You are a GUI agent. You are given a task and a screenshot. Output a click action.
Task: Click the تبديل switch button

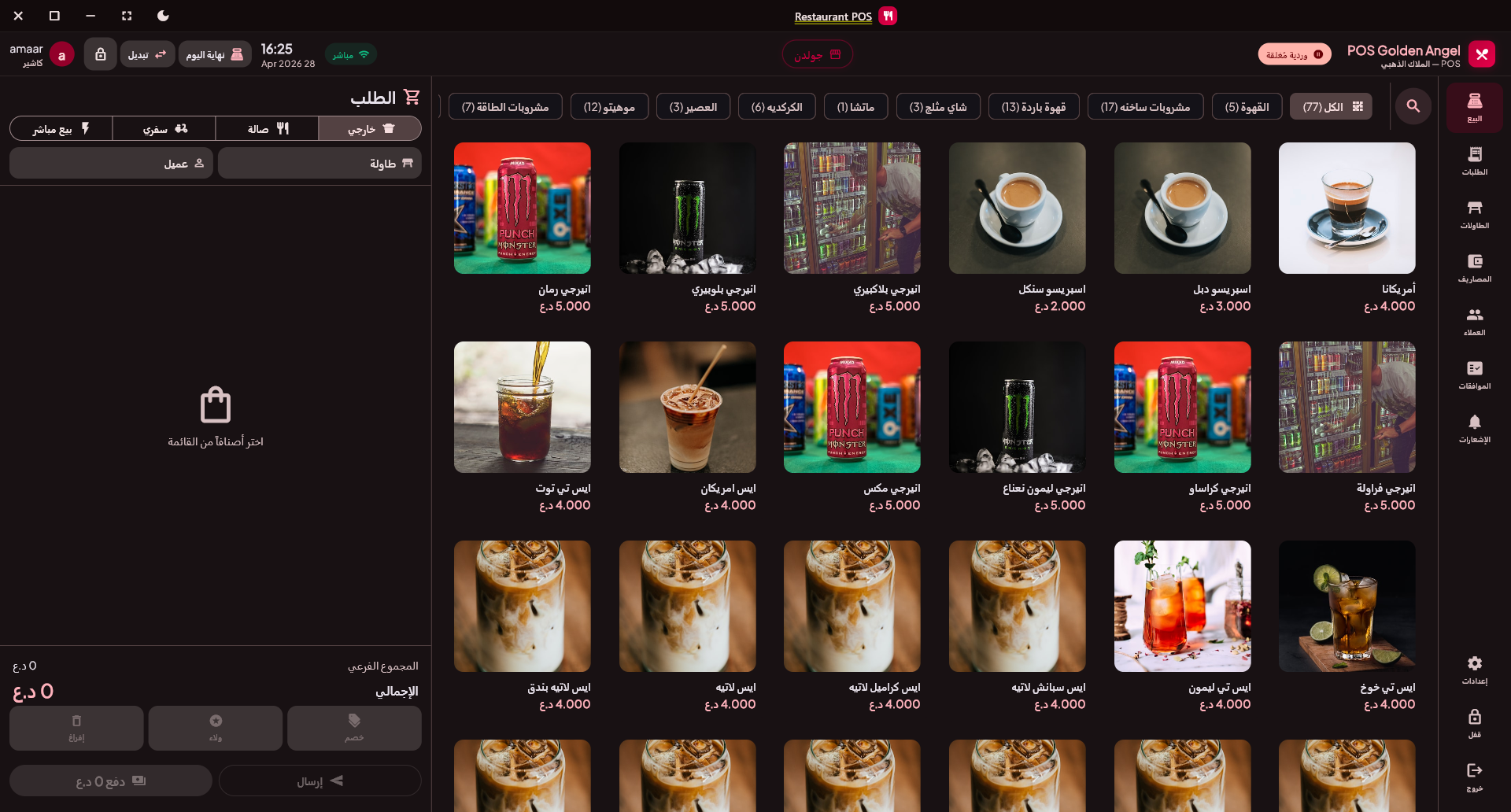coord(147,54)
